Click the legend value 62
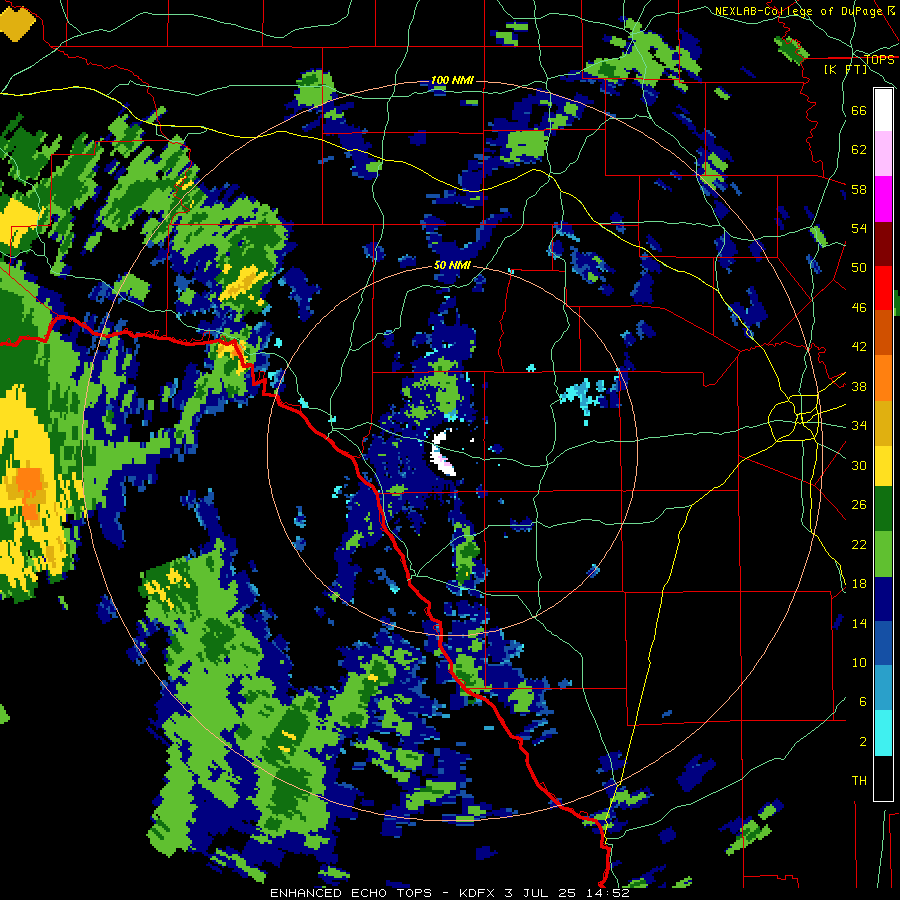 point(859,150)
